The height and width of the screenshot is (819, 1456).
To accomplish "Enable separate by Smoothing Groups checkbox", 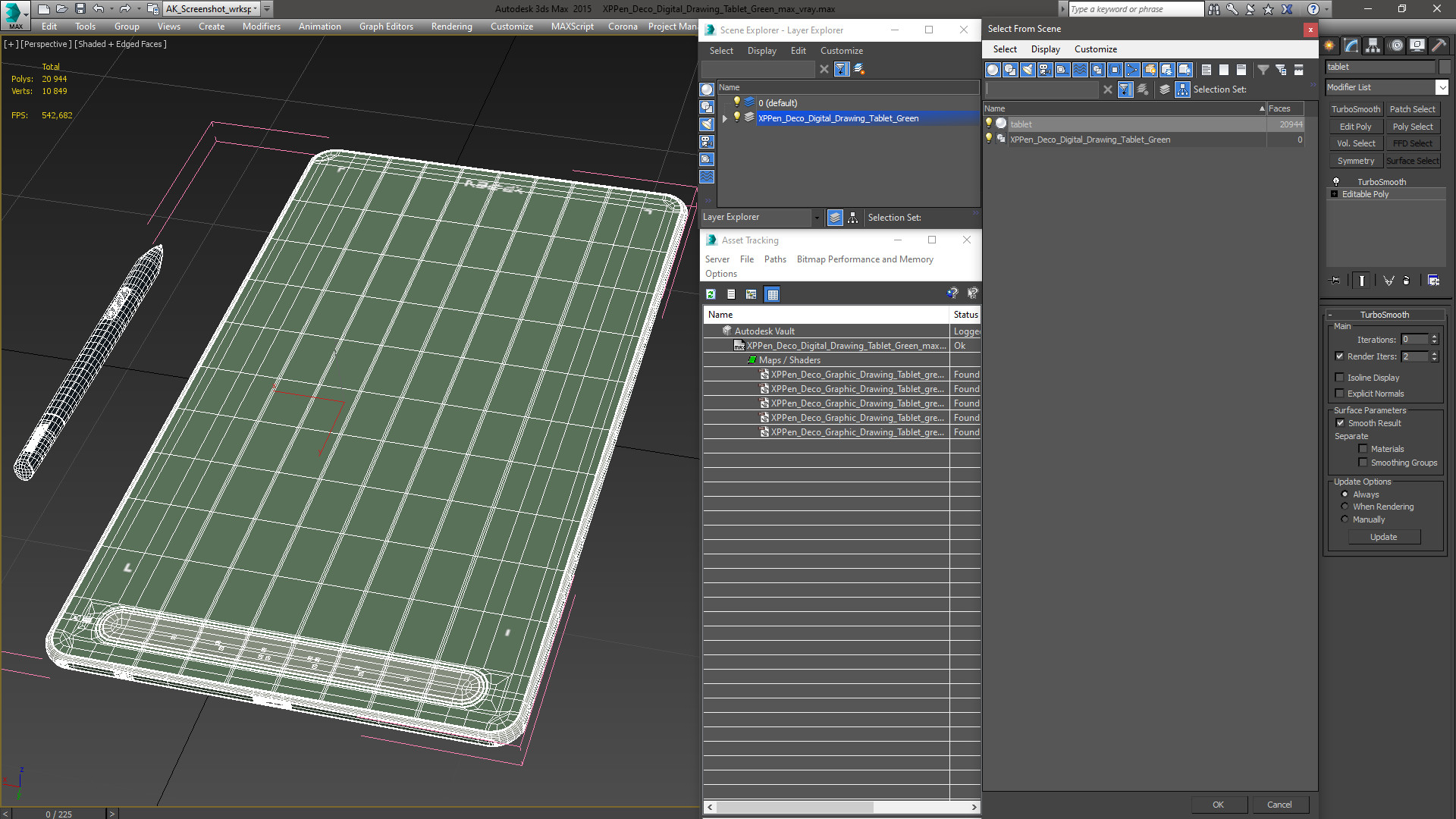I will tap(1363, 463).
